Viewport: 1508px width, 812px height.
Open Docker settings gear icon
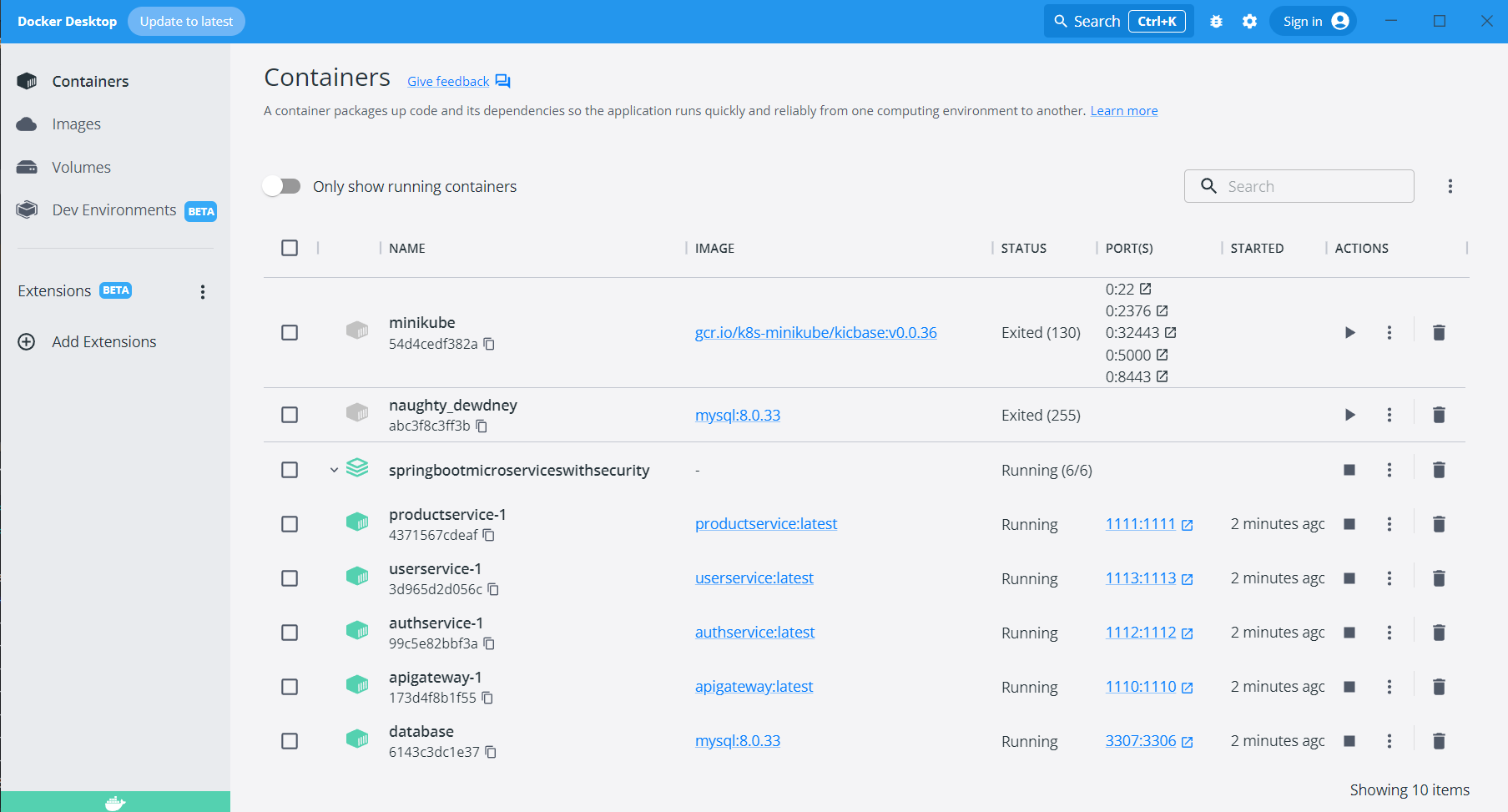1249,22
